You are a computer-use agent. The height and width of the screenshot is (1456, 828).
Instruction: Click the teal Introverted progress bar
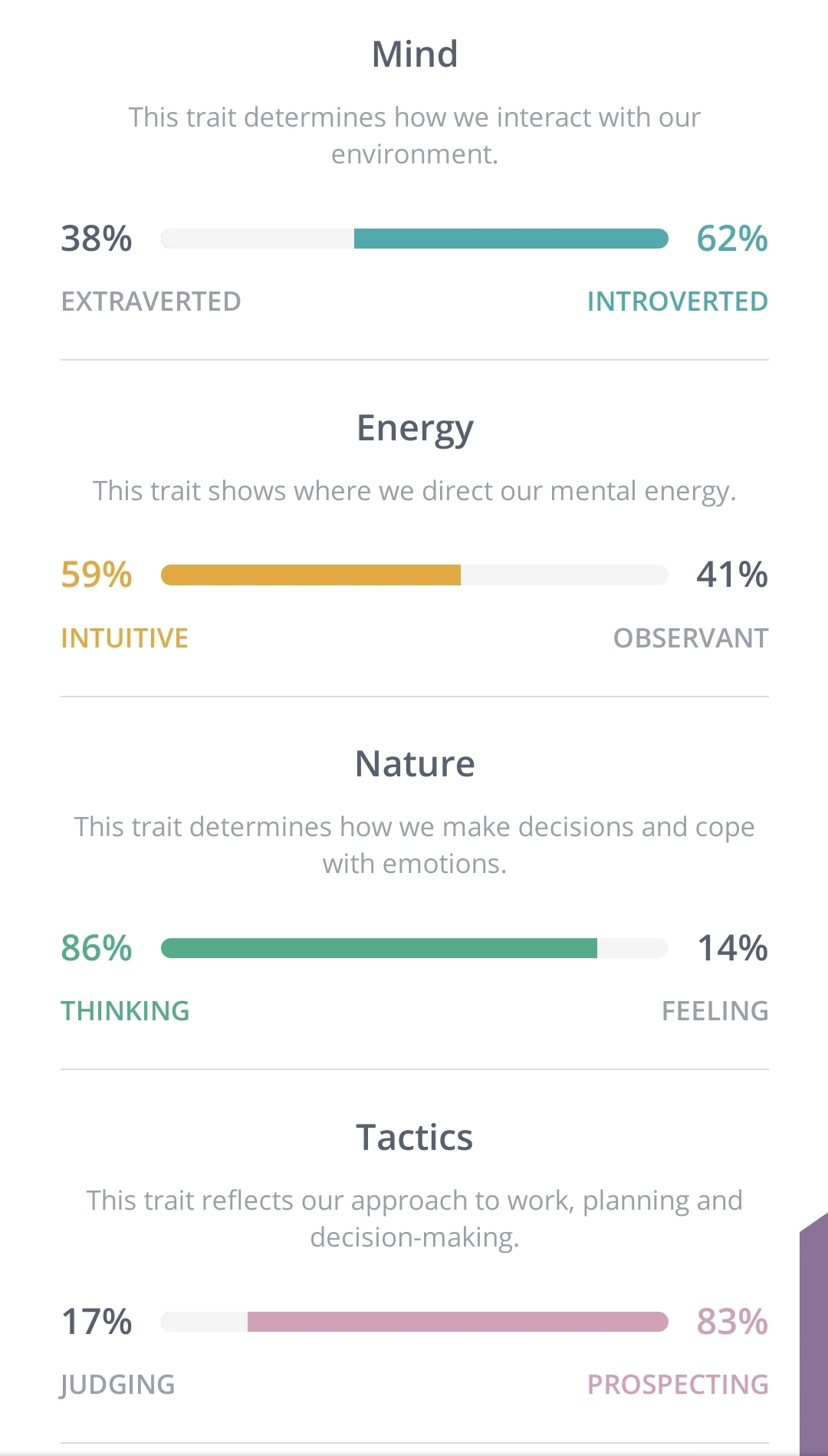click(511, 239)
